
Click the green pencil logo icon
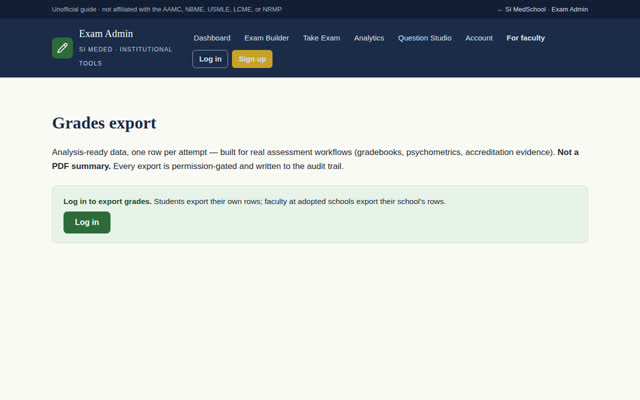pos(62,48)
